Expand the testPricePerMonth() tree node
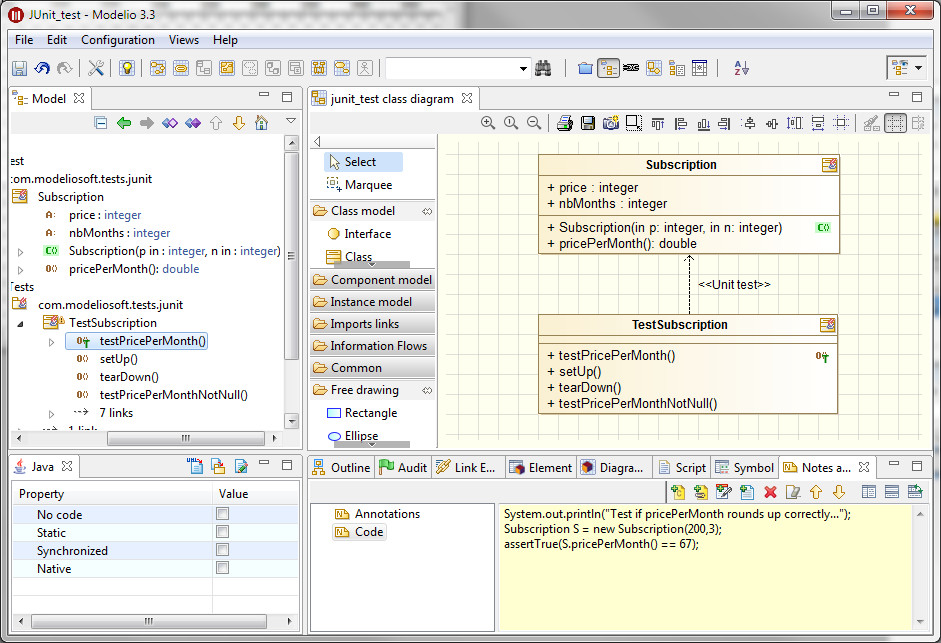This screenshot has width=941, height=643. [x=52, y=342]
